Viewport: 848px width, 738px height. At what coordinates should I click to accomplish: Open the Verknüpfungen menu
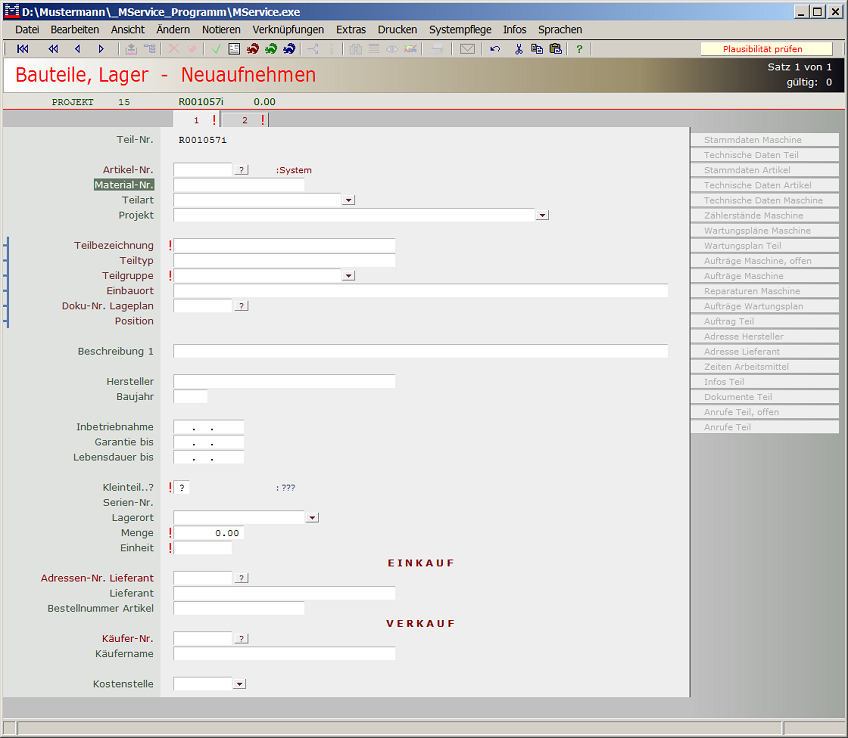pos(288,30)
